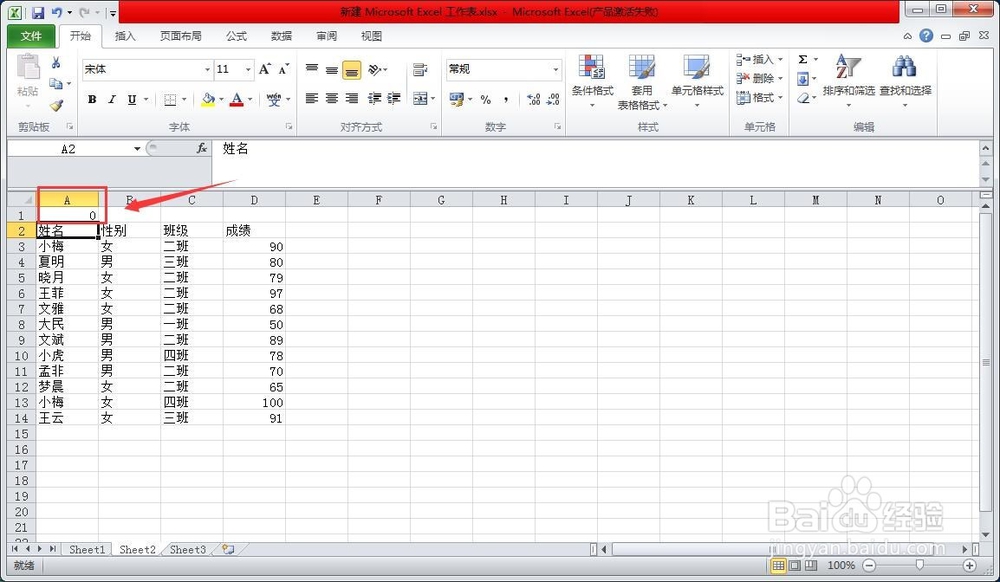1000x582 pixels.
Task: Open 查找和选择 find and select
Action: 905,80
